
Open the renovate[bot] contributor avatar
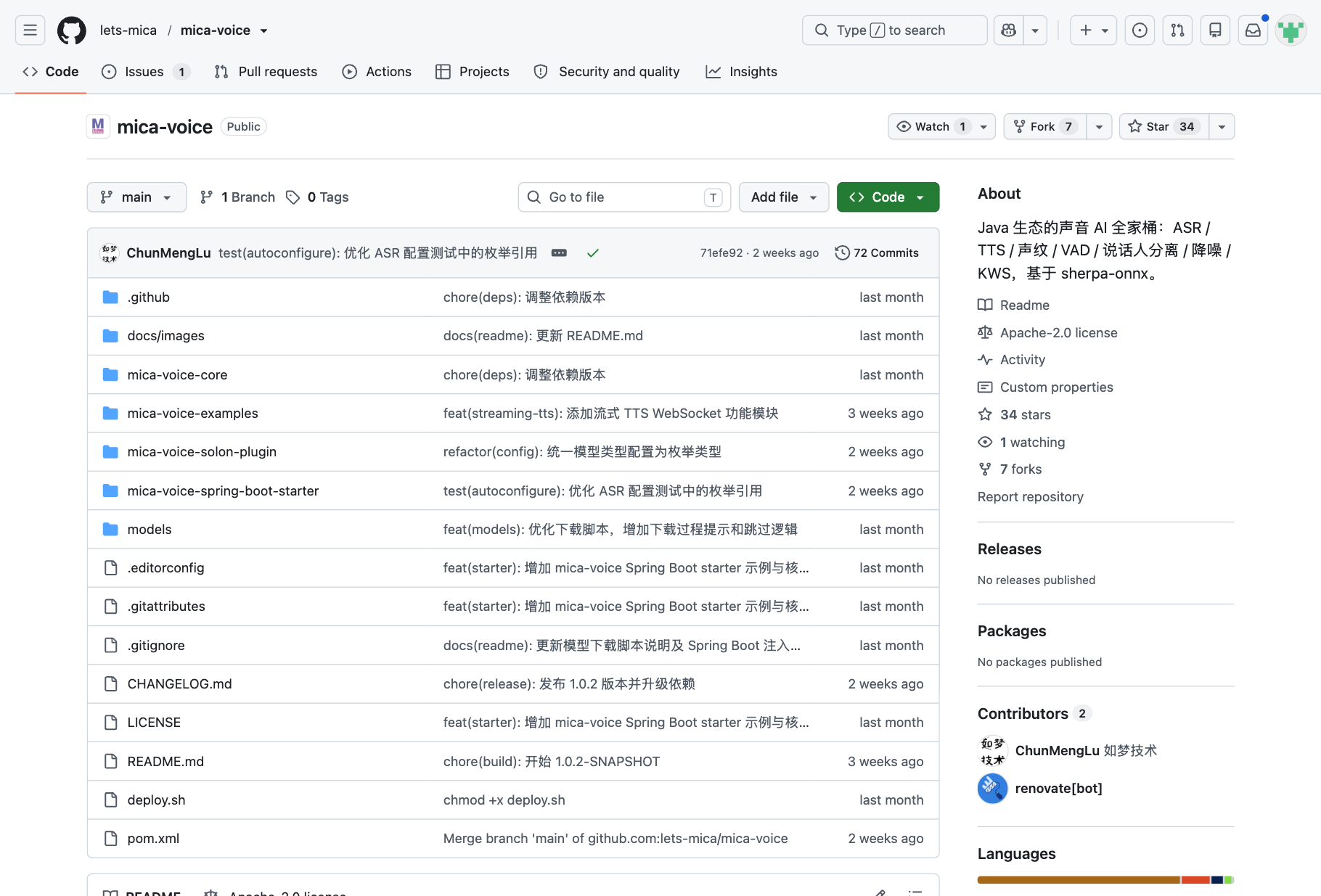pyautogui.click(x=992, y=789)
